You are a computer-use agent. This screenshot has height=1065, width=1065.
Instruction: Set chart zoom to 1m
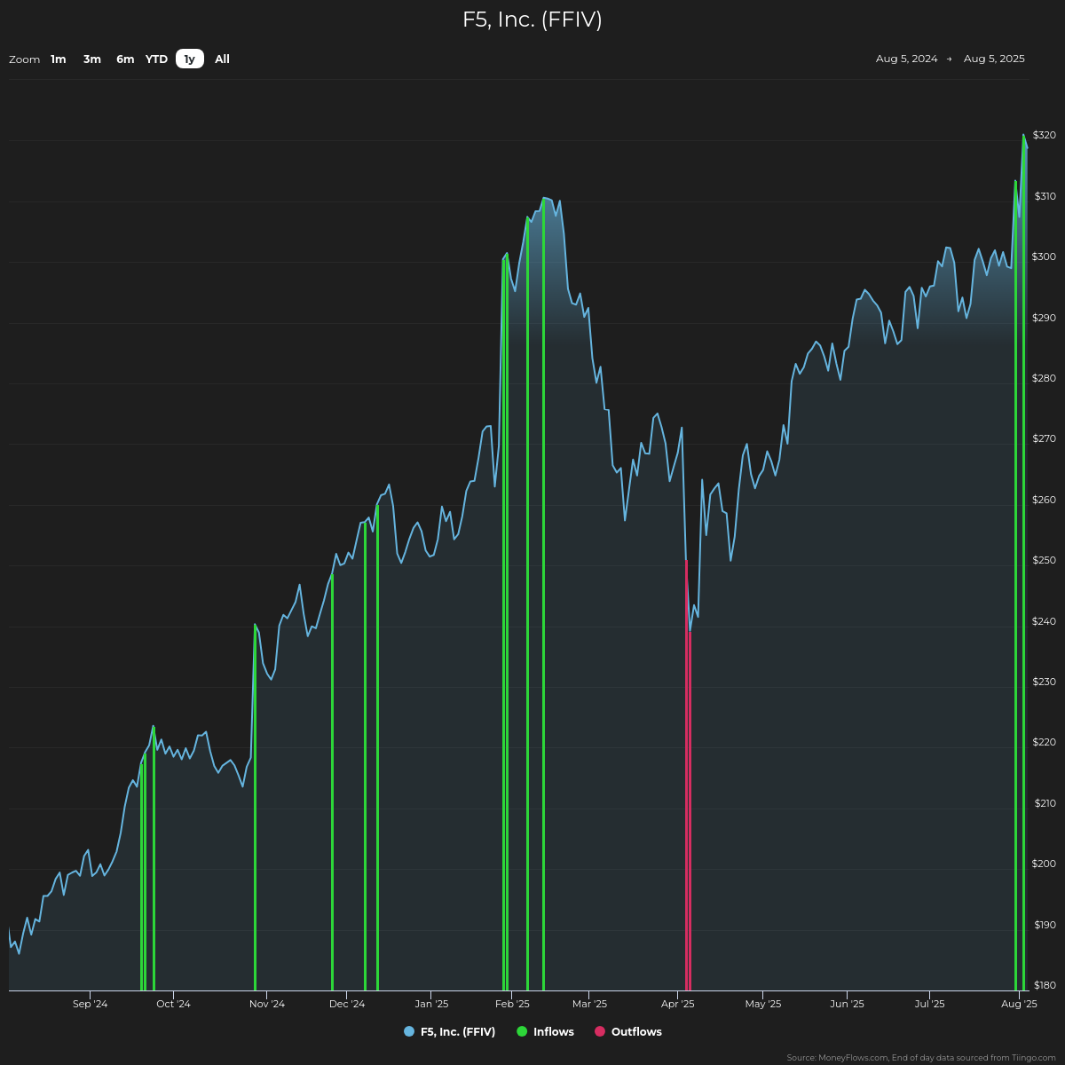coord(58,59)
